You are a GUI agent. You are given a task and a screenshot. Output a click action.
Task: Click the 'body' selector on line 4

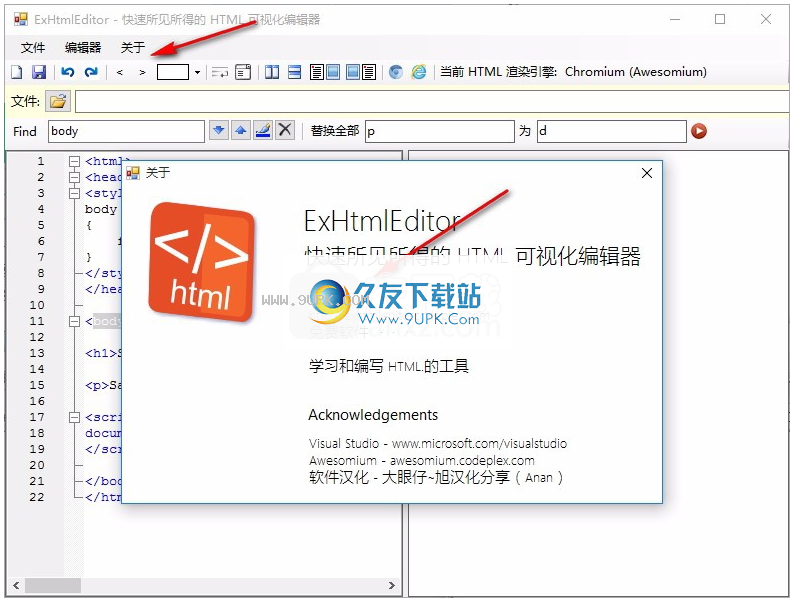click(101, 209)
